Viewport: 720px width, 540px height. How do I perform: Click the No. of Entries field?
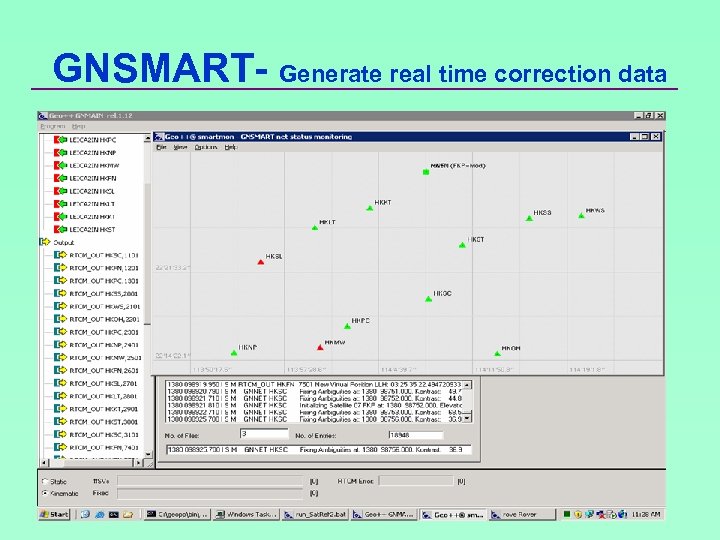(416, 435)
